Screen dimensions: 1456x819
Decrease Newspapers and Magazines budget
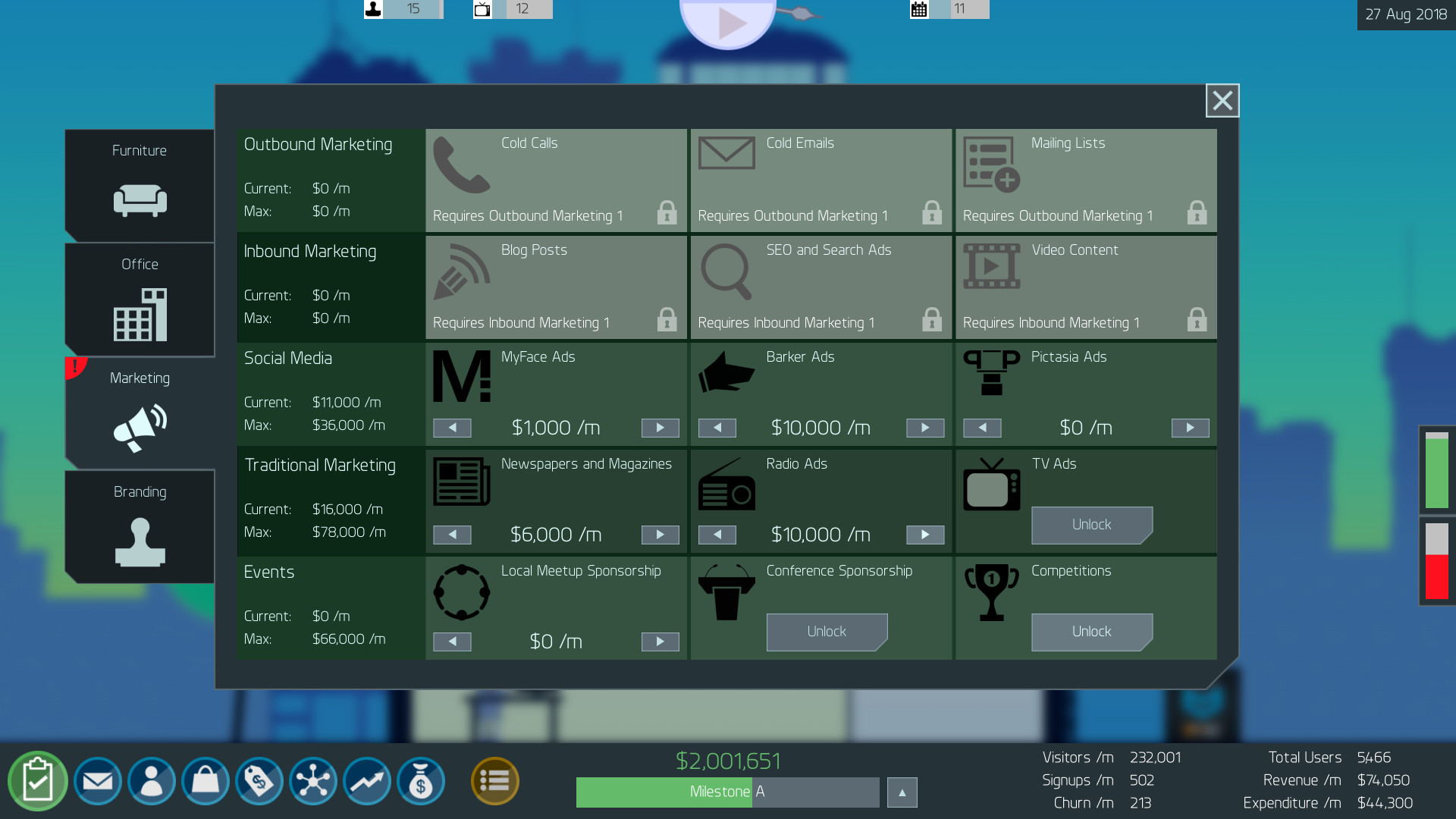click(452, 535)
